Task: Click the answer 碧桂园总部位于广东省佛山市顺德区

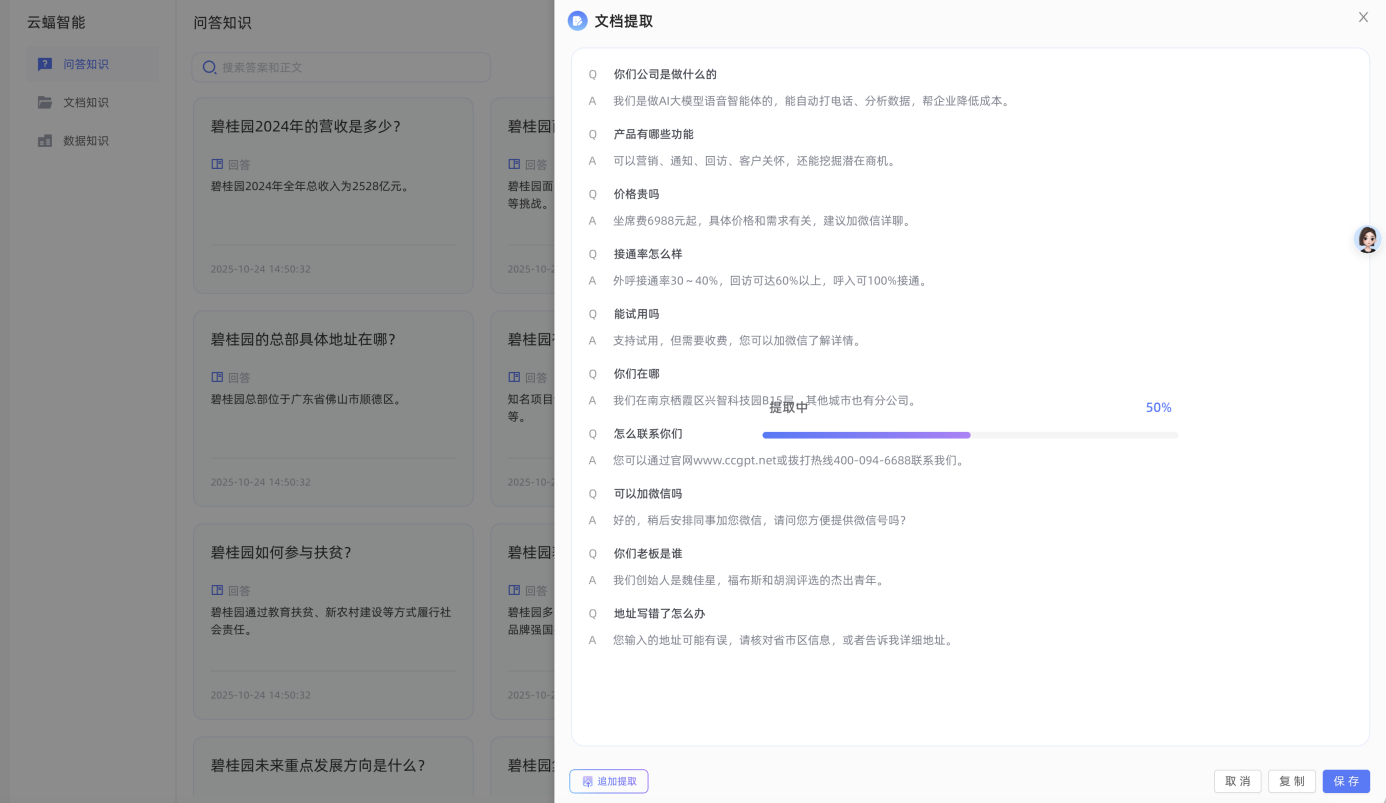Action: tap(306, 399)
